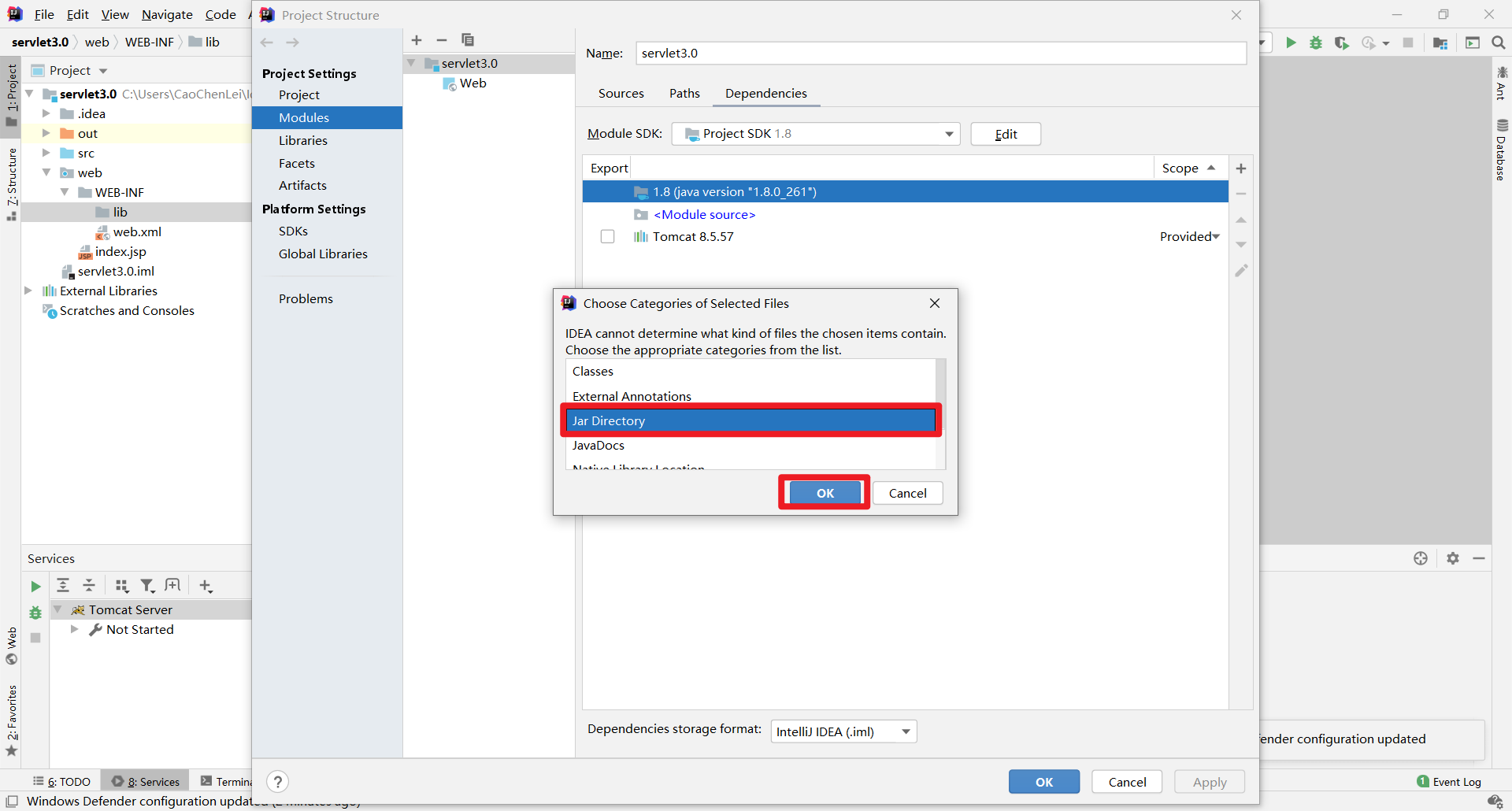Select index.jsp in project tree

click(x=120, y=252)
